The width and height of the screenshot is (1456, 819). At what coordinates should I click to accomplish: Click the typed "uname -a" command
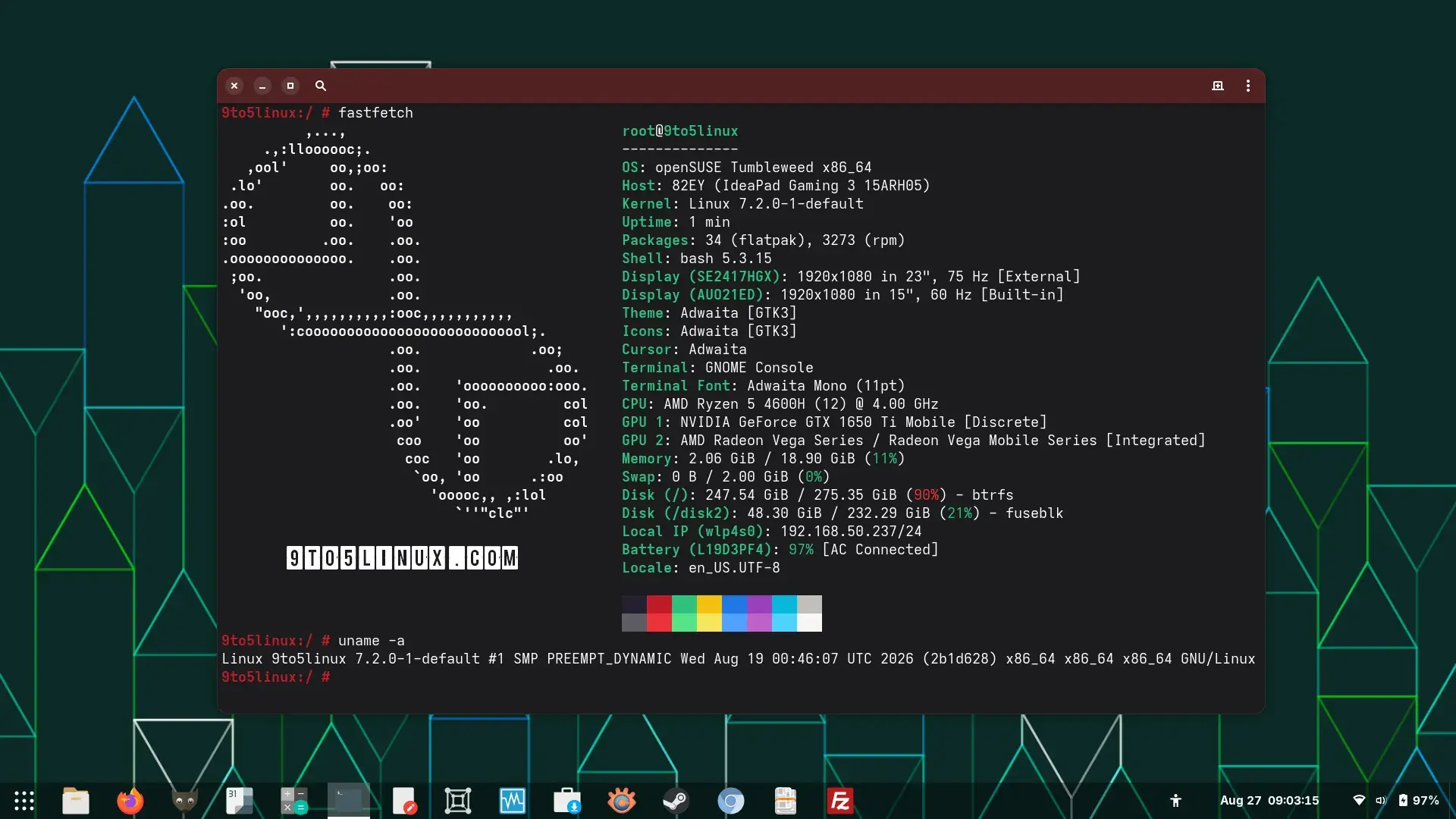(371, 641)
